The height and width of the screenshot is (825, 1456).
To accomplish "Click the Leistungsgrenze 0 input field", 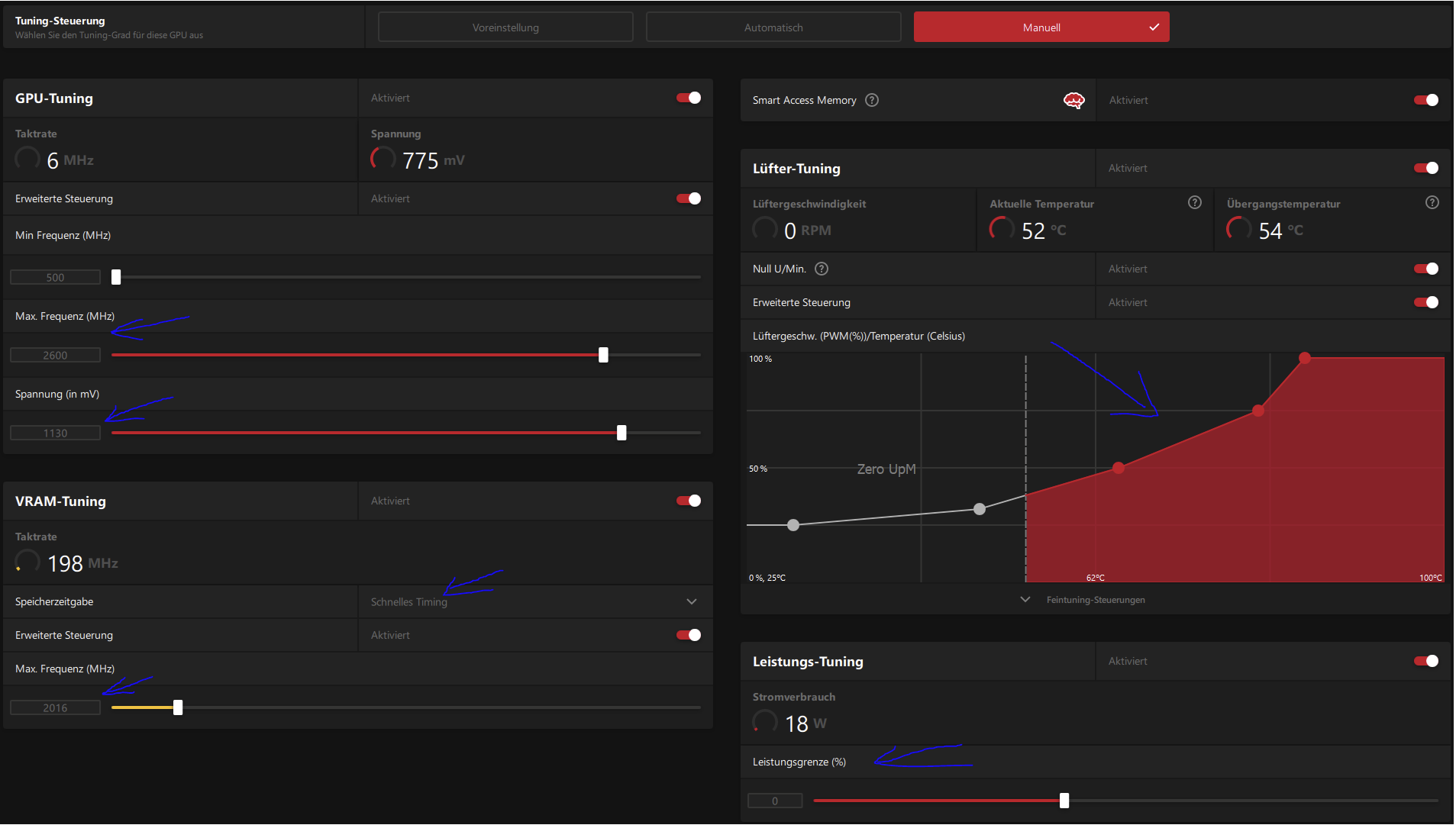I will coord(775,801).
